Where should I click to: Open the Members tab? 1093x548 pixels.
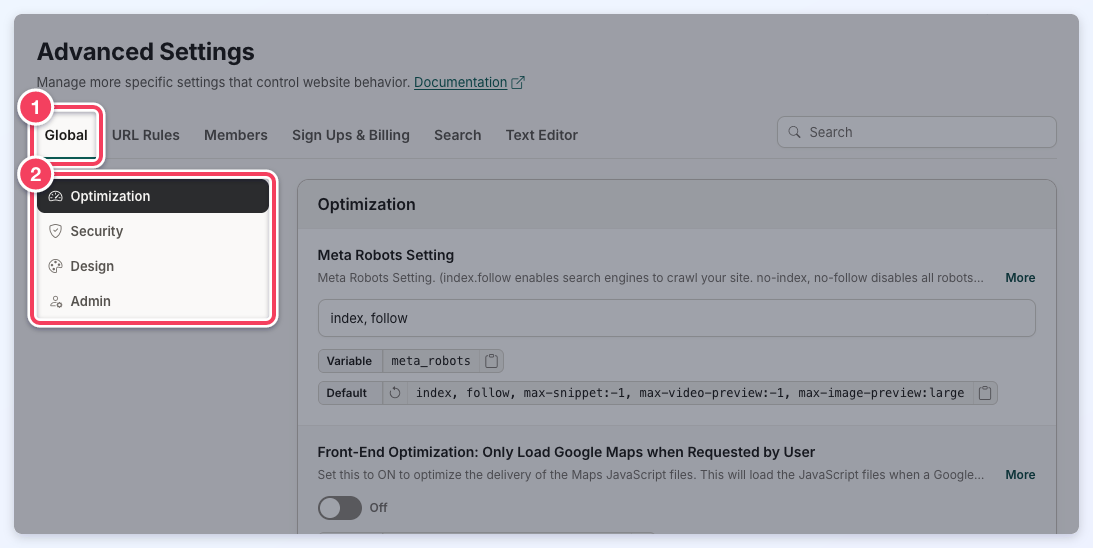tap(236, 135)
